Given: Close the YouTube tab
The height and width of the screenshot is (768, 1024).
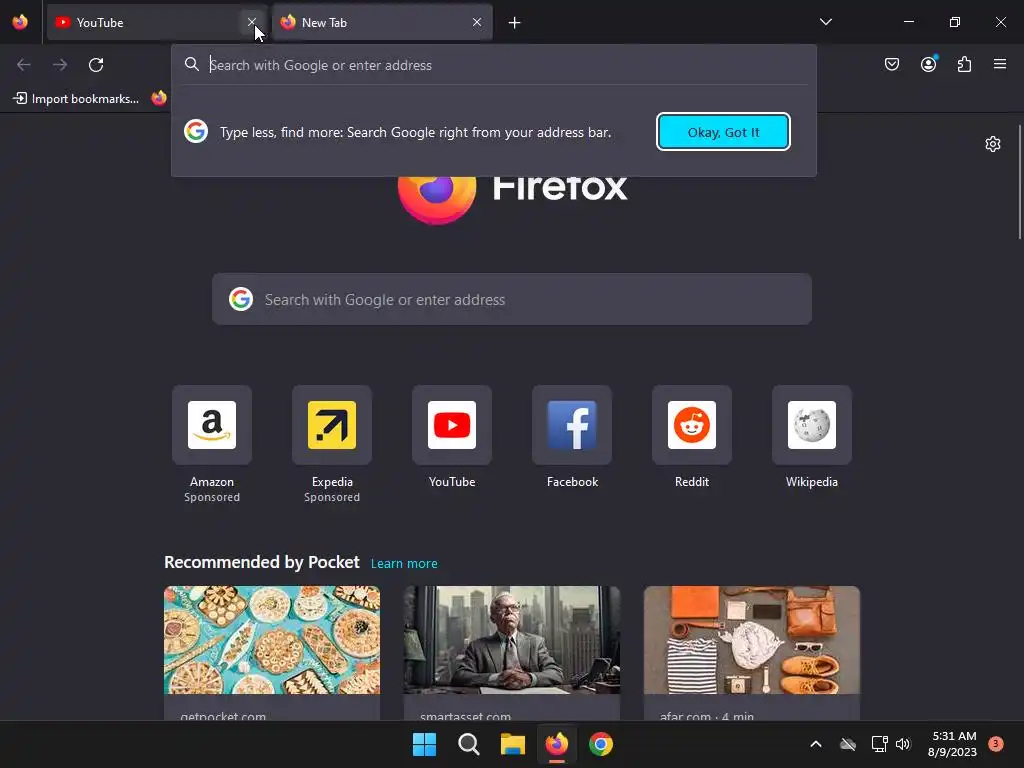Looking at the screenshot, I should pos(251,22).
